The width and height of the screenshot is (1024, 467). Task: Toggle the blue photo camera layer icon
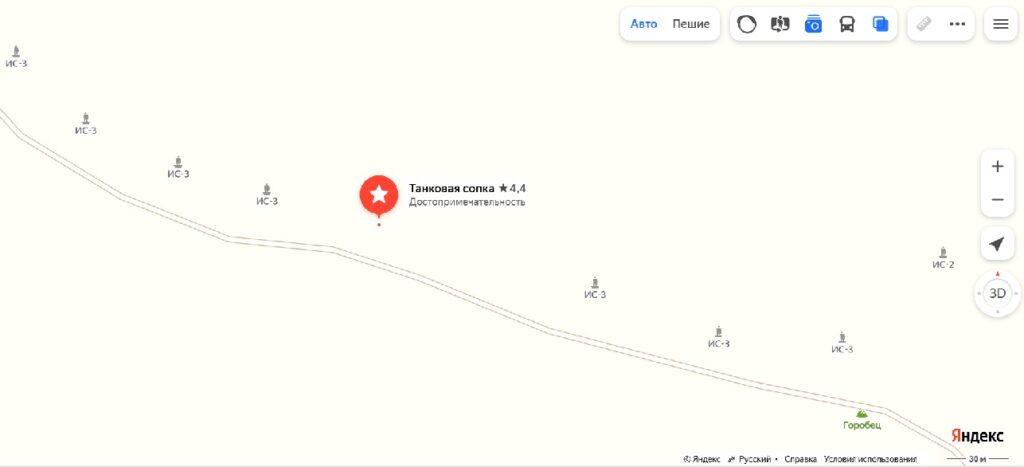point(813,24)
